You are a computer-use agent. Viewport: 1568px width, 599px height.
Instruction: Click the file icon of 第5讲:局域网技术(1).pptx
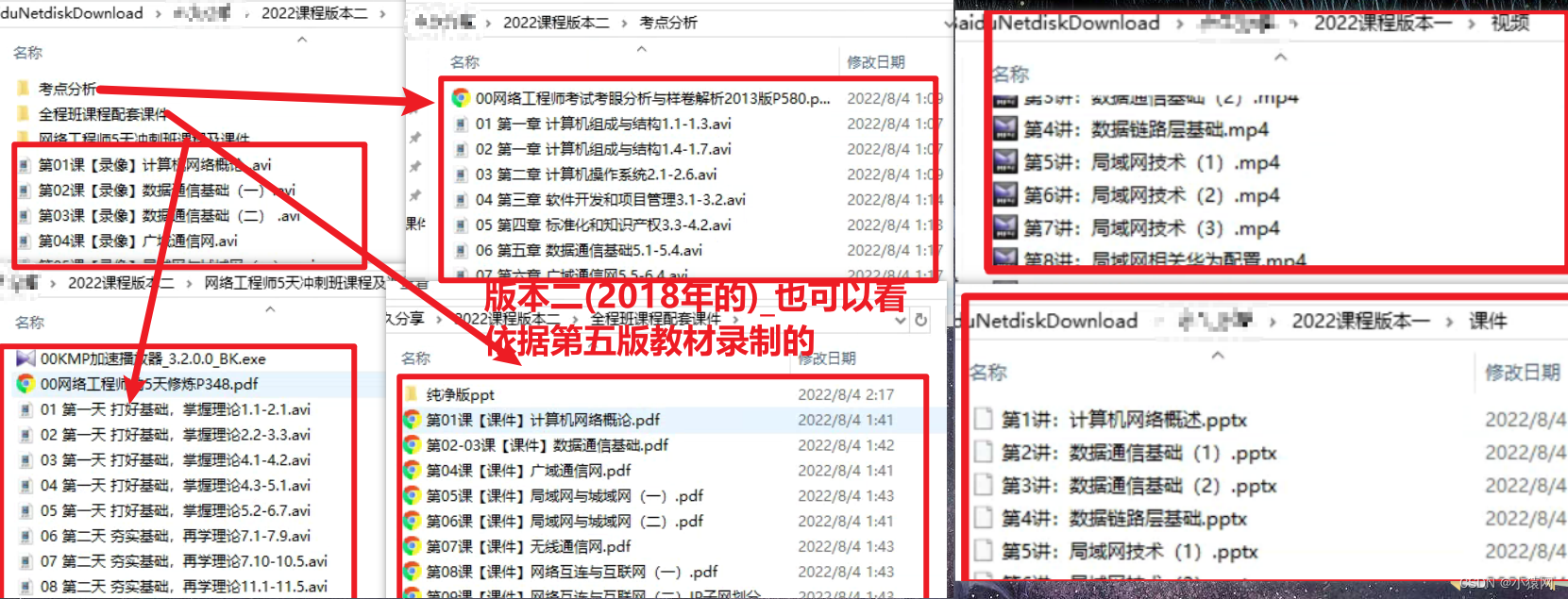click(984, 552)
